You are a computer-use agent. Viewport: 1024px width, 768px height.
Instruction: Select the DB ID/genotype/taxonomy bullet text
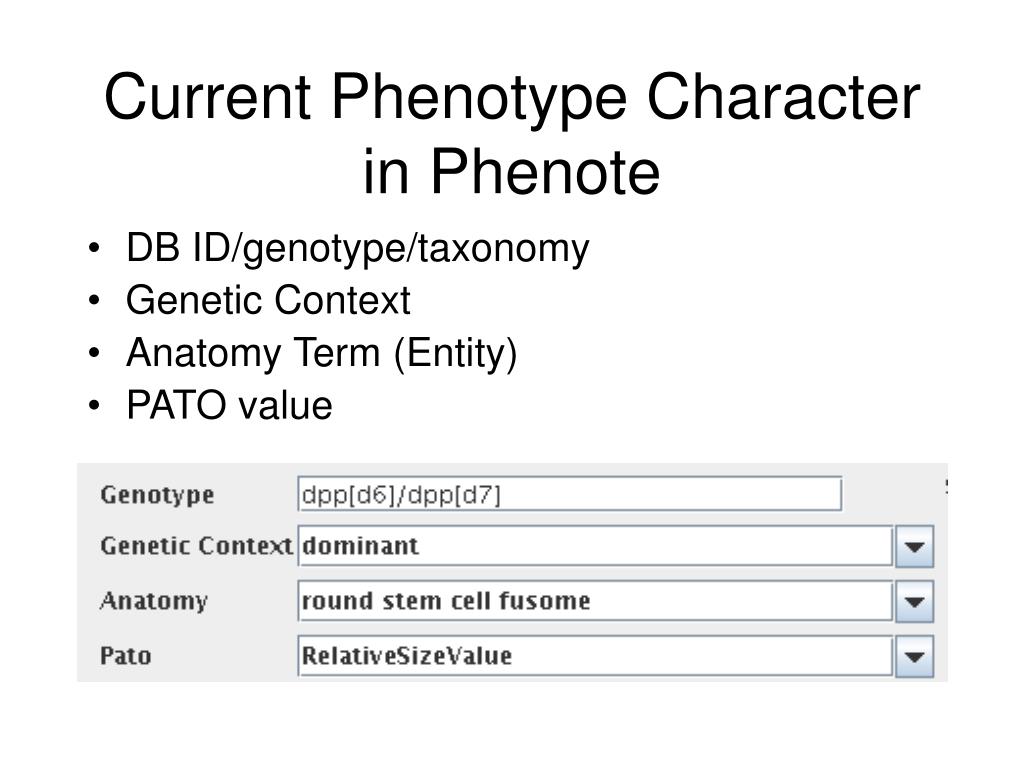click(358, 249)
